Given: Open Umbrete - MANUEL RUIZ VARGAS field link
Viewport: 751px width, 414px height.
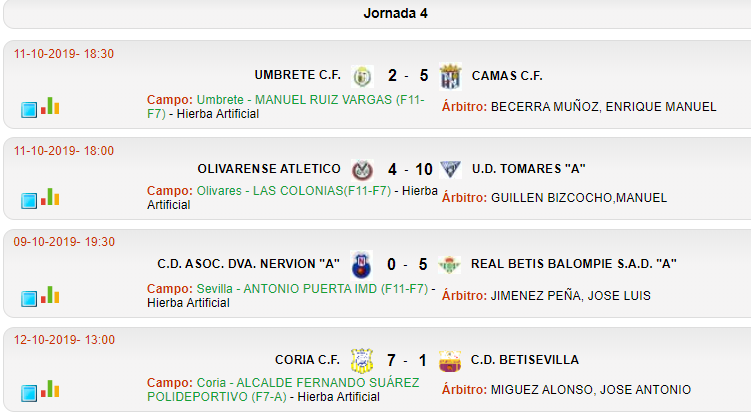Looking at the screenshot, I should click(x=285, y=106).
